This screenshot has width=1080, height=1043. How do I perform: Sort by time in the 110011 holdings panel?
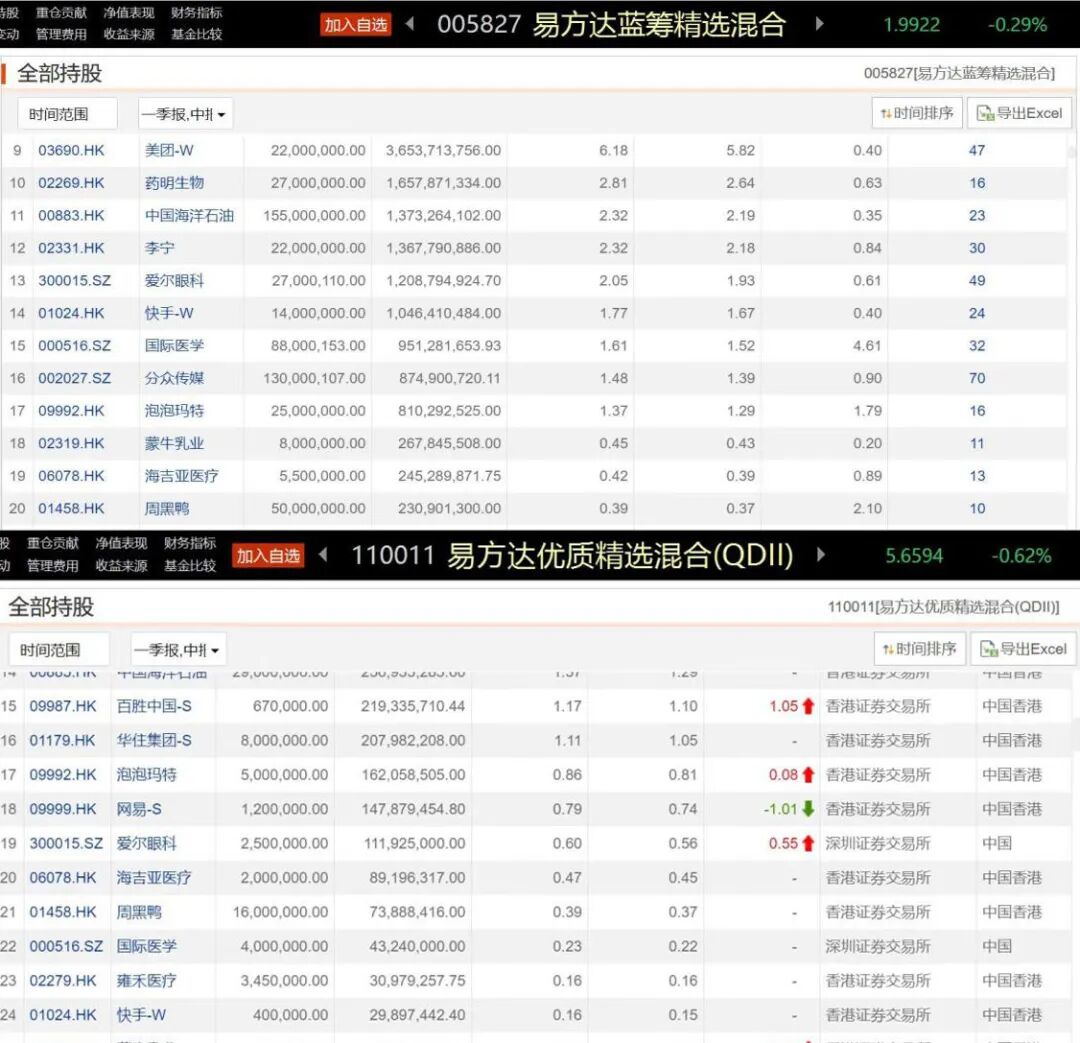(920, 649)
